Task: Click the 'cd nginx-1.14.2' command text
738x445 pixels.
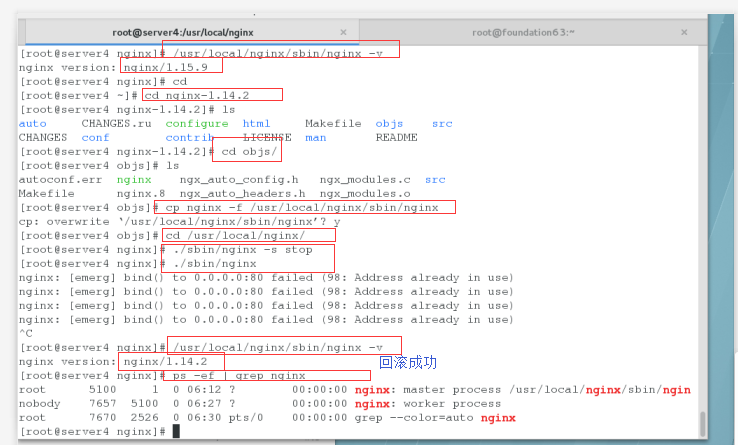Action: coord(197,96)
